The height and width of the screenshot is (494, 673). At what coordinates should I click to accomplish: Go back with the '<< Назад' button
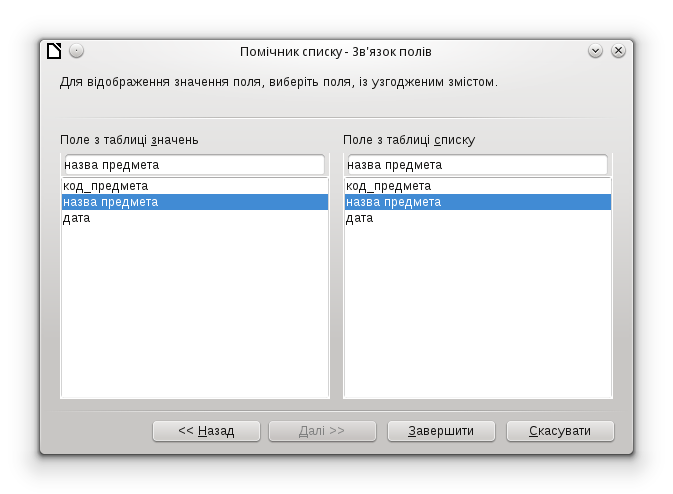pyautogui.click(x=206, y=431)
